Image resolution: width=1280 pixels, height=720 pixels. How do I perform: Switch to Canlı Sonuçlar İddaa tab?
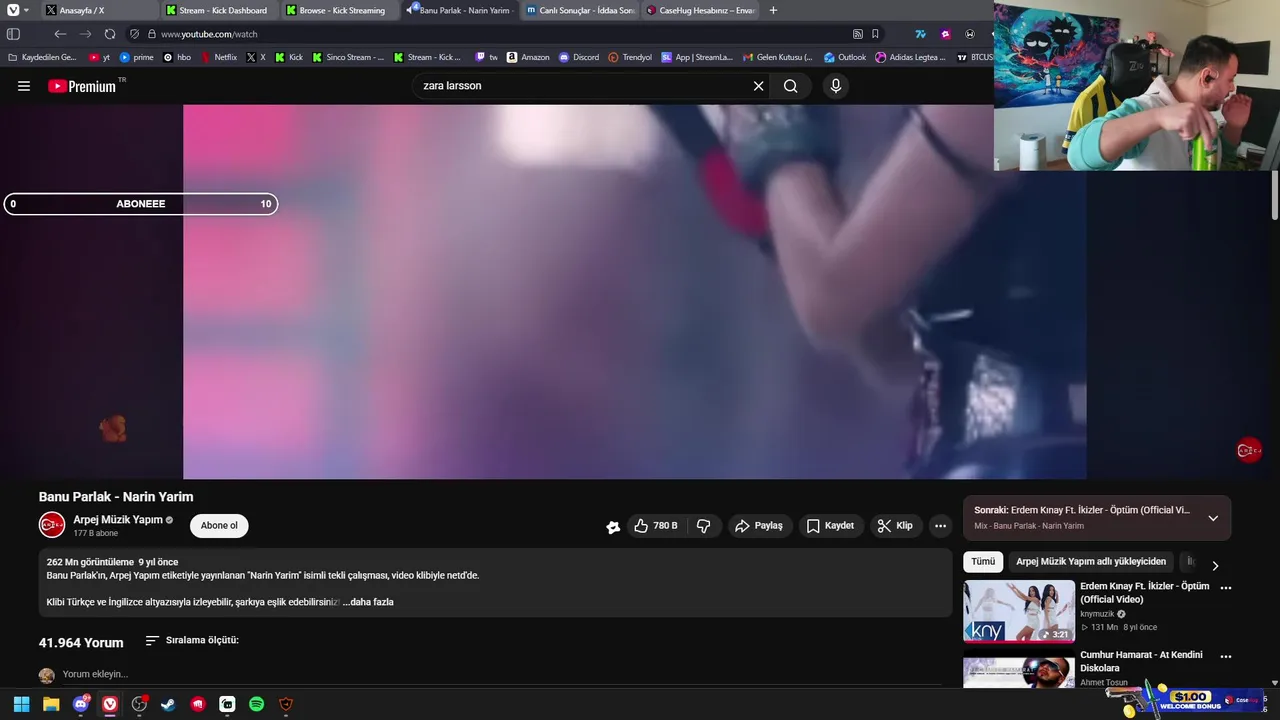[x=580, y=10]
